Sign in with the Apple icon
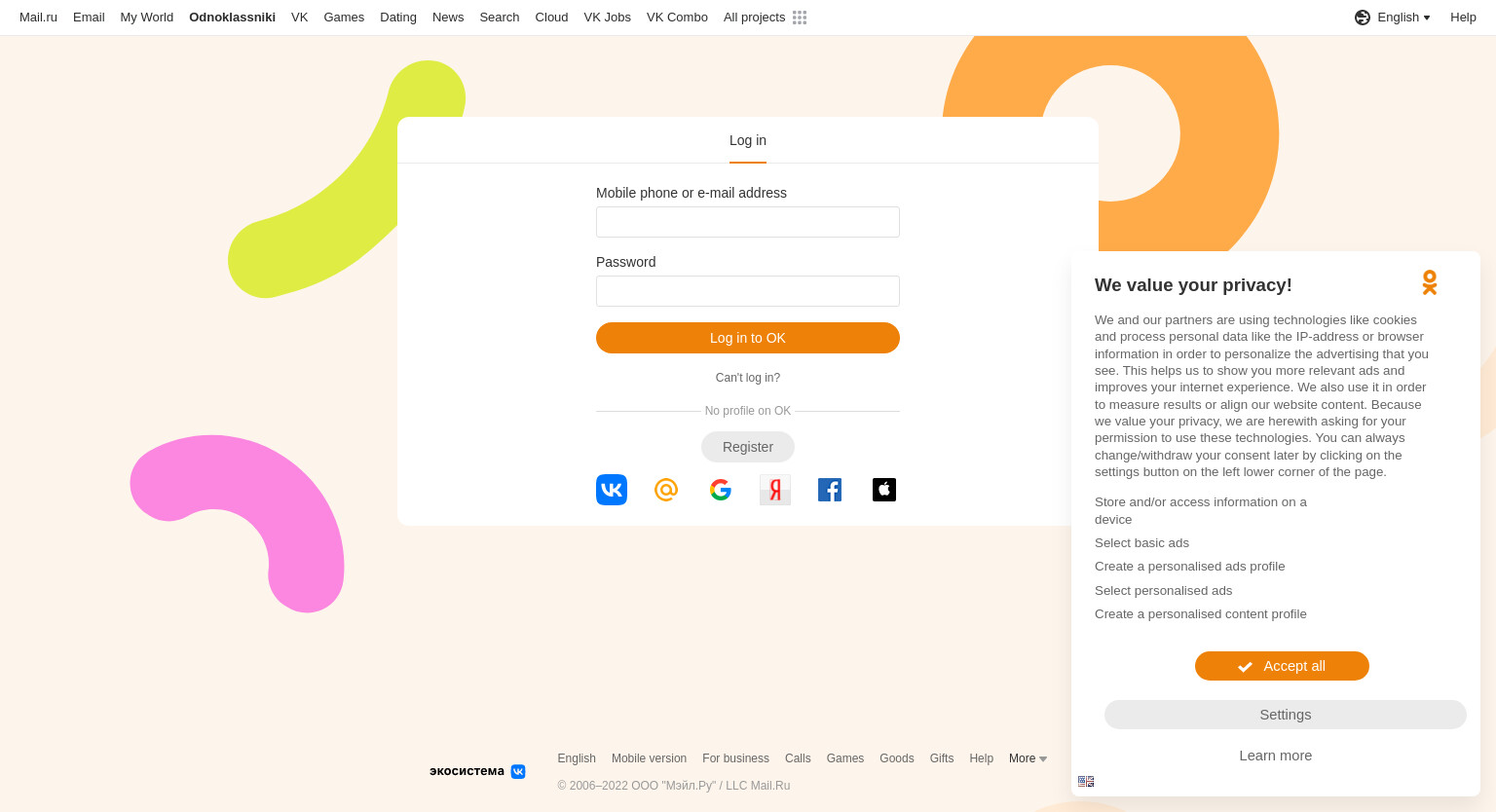1496x812 pixels. (884, 490)
